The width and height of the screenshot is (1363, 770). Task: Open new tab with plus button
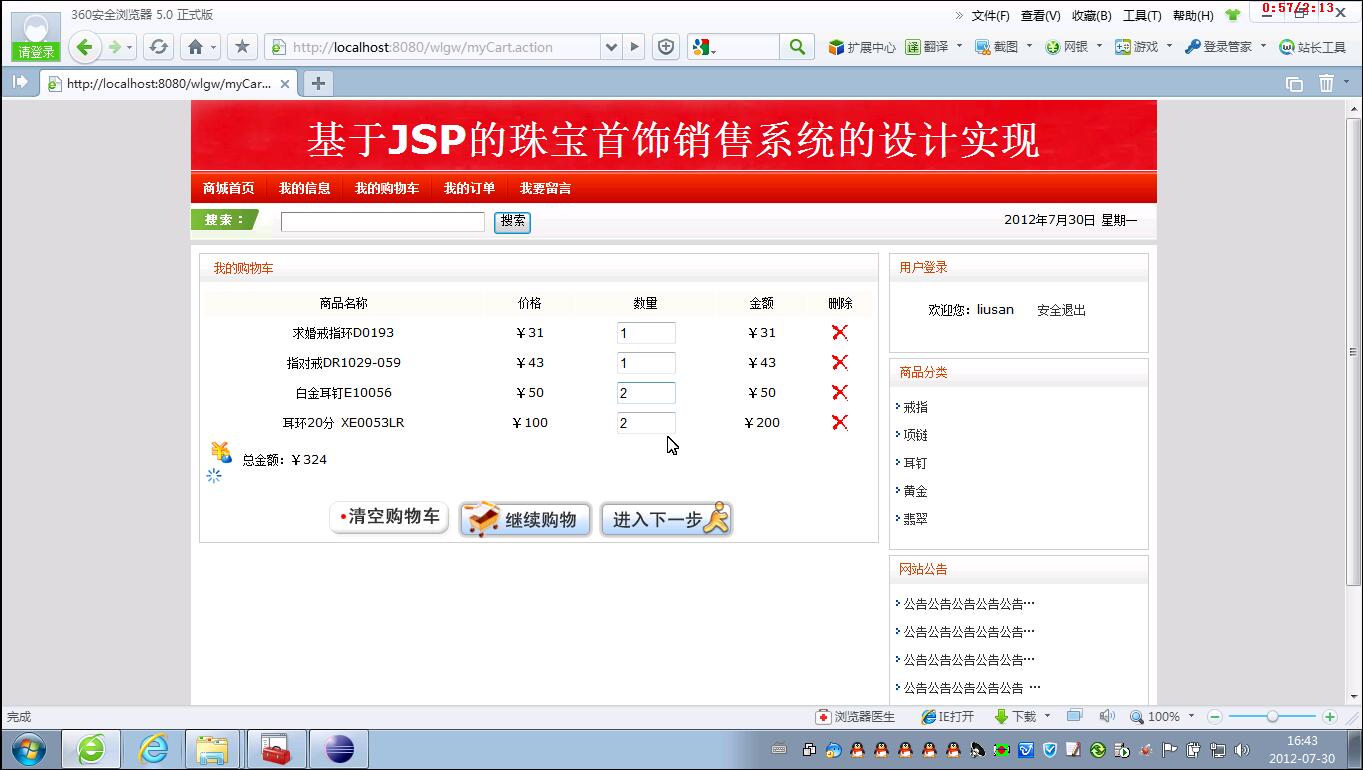point(318,84)
